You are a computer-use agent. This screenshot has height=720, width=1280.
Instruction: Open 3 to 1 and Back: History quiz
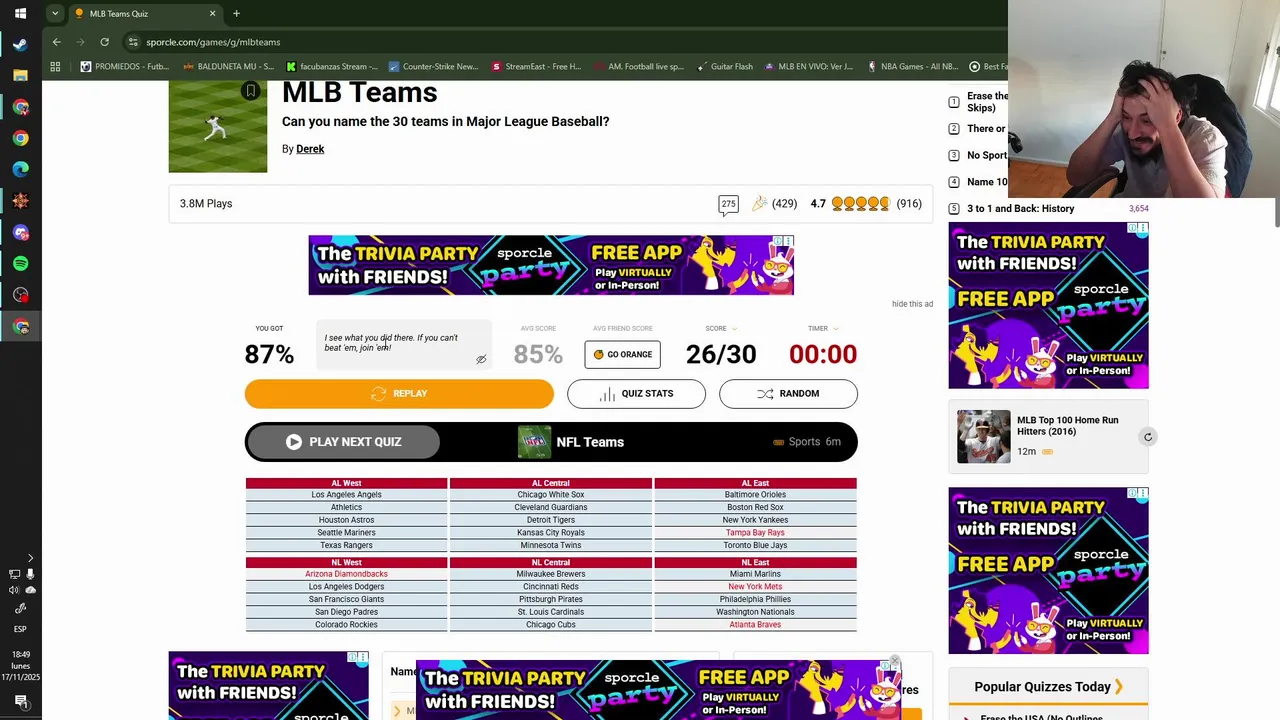click(1020, 209)
